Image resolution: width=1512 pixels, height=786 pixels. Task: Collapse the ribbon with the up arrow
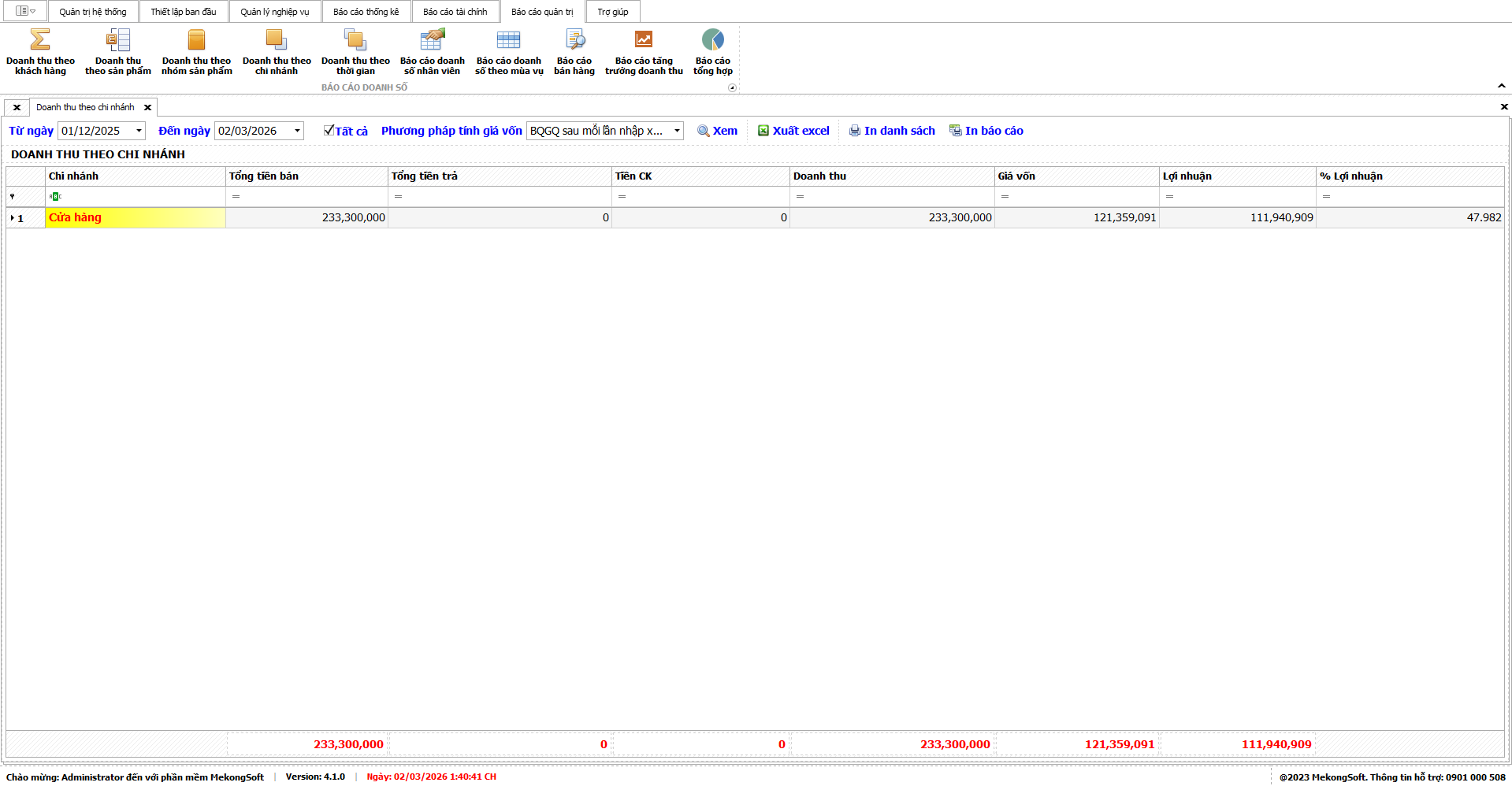(1501, 86)
